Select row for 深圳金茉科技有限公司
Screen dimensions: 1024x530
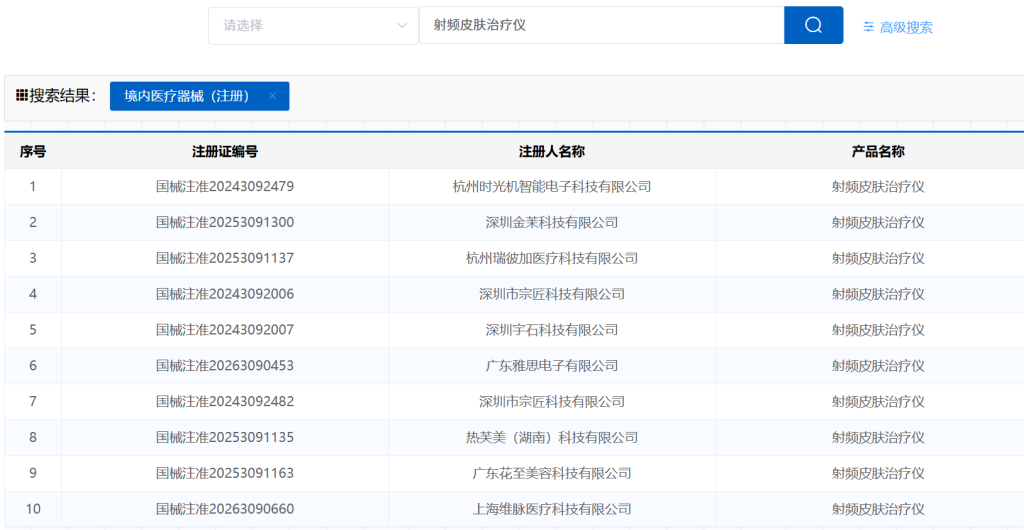(551, 222)
